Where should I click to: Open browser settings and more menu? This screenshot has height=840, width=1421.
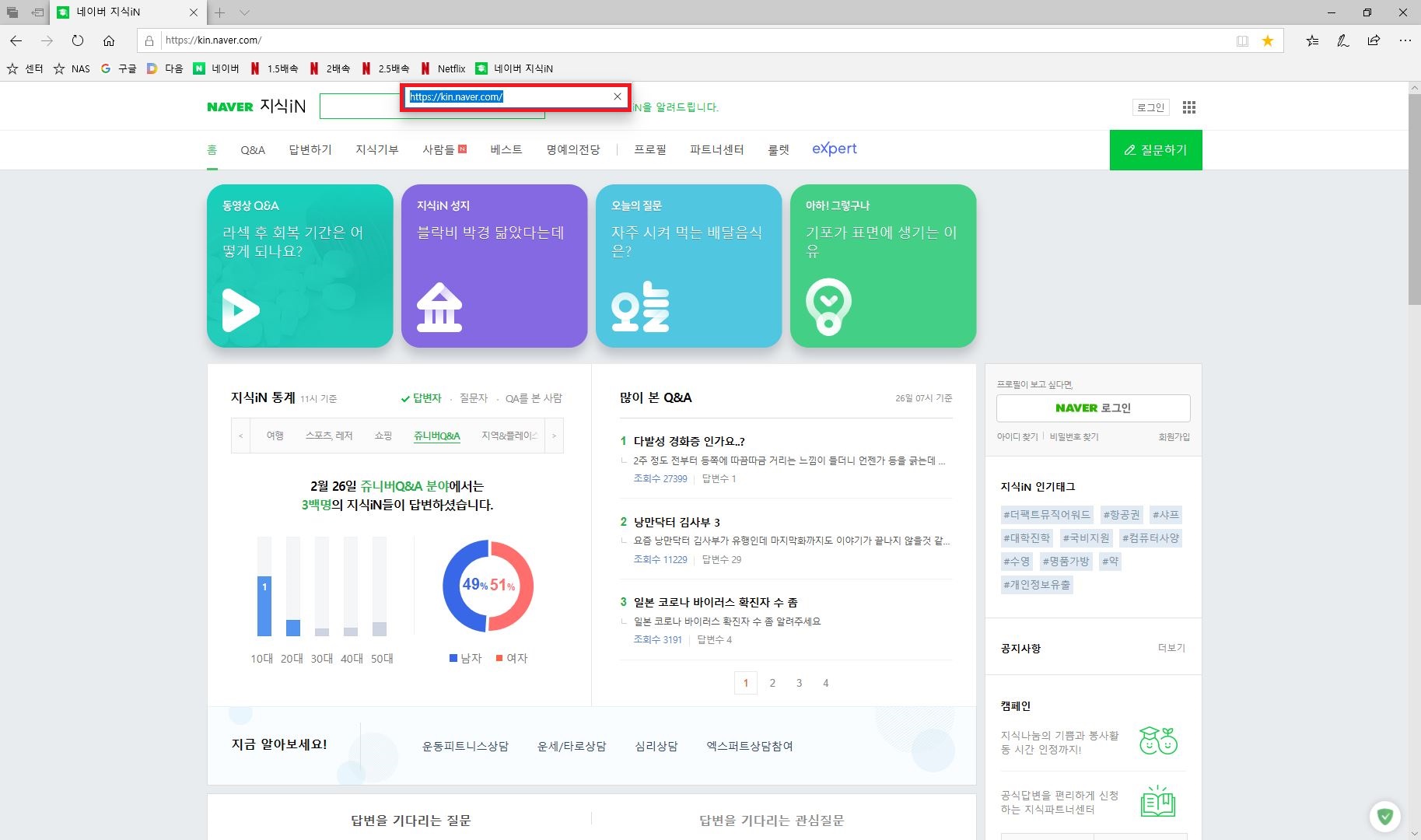click(1405, 40)
